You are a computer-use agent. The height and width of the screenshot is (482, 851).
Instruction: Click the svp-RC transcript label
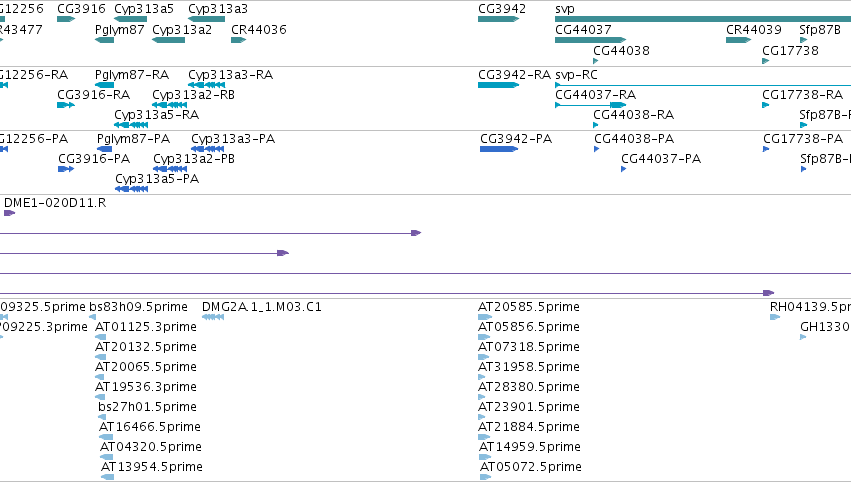point(576,74)
